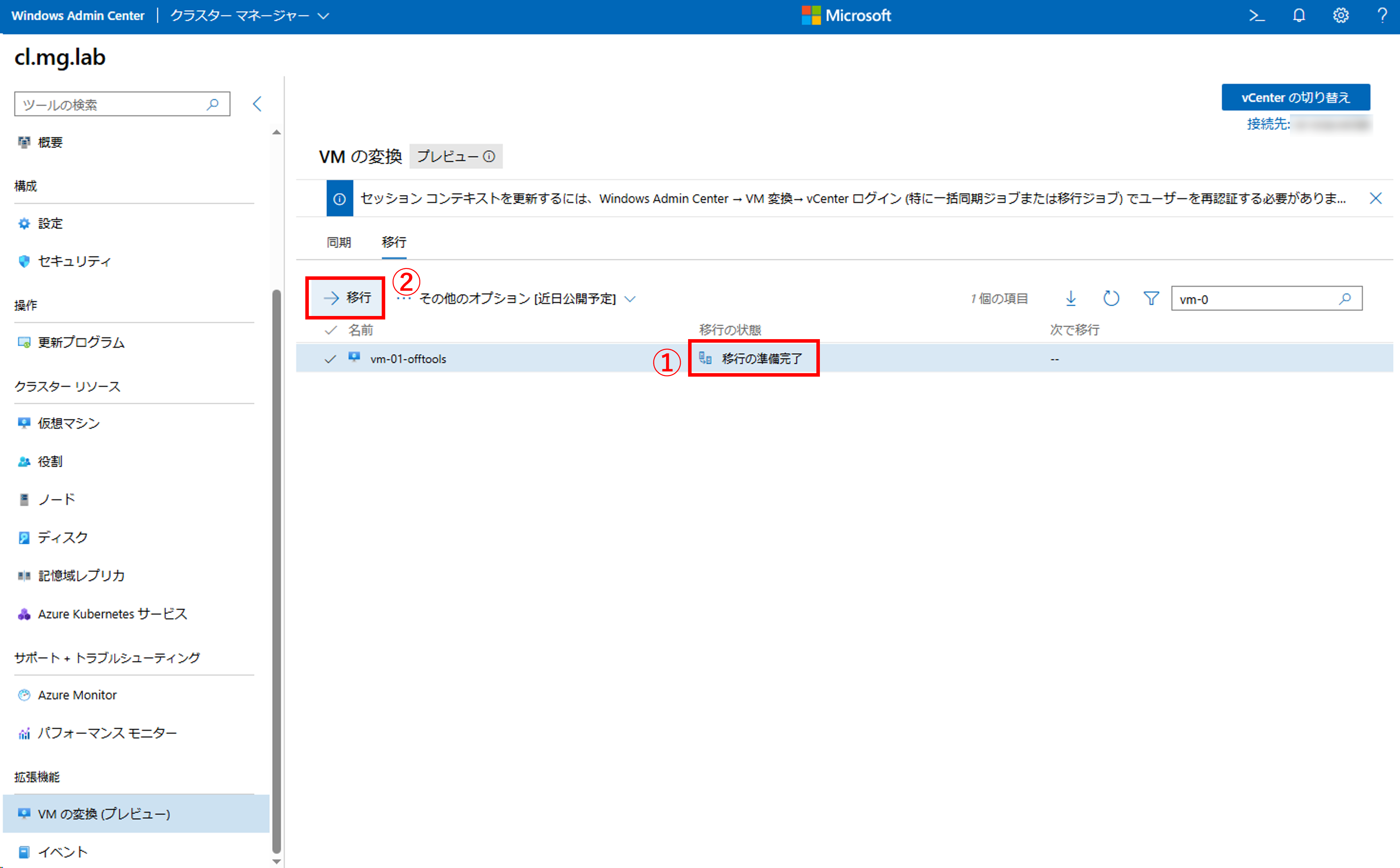This screenshot has height=868, width=1400.
Task: Click the vCenter の切り替え button
Action: click(x=1295, y=97)
